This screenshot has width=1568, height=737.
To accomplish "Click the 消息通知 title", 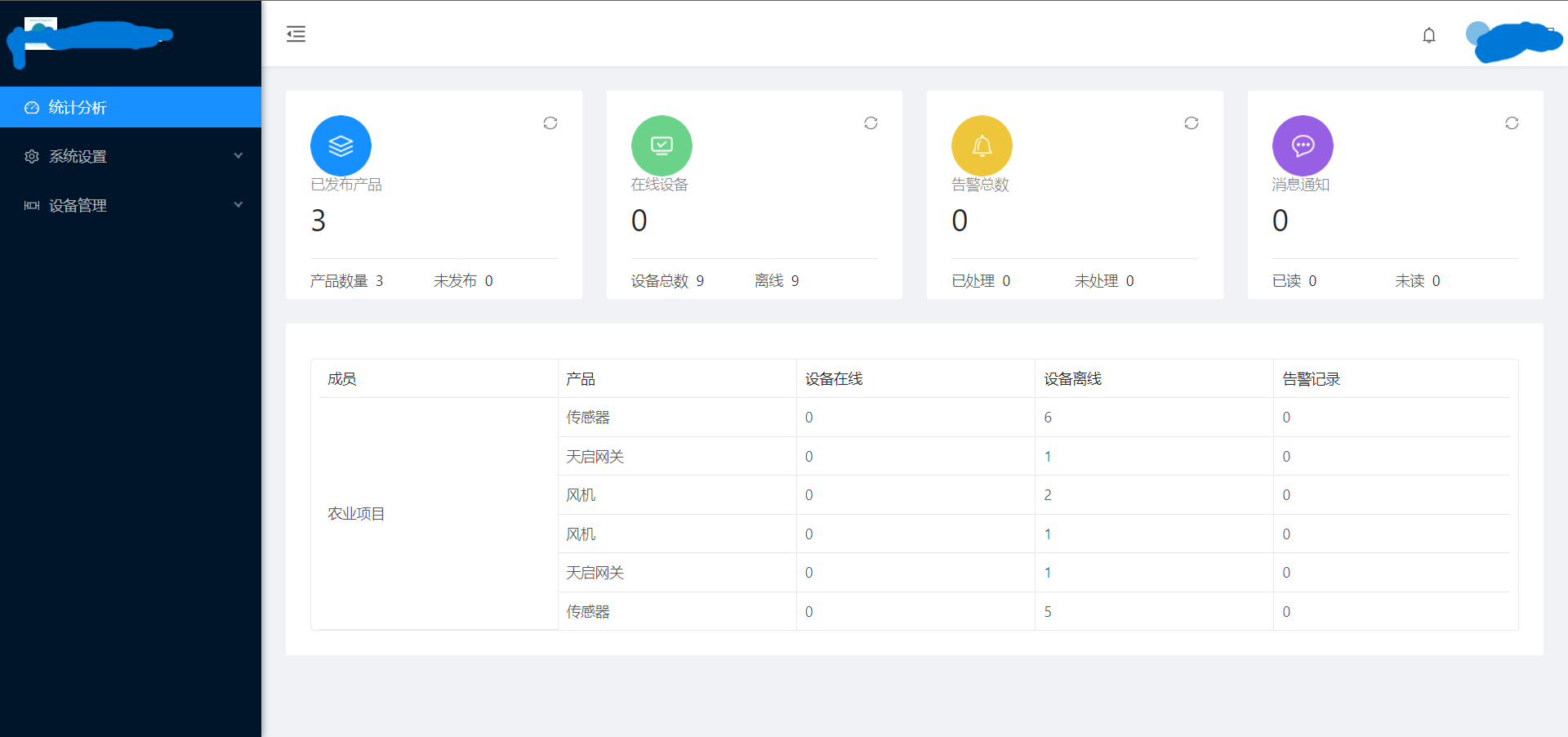I will coord(1301,185).
